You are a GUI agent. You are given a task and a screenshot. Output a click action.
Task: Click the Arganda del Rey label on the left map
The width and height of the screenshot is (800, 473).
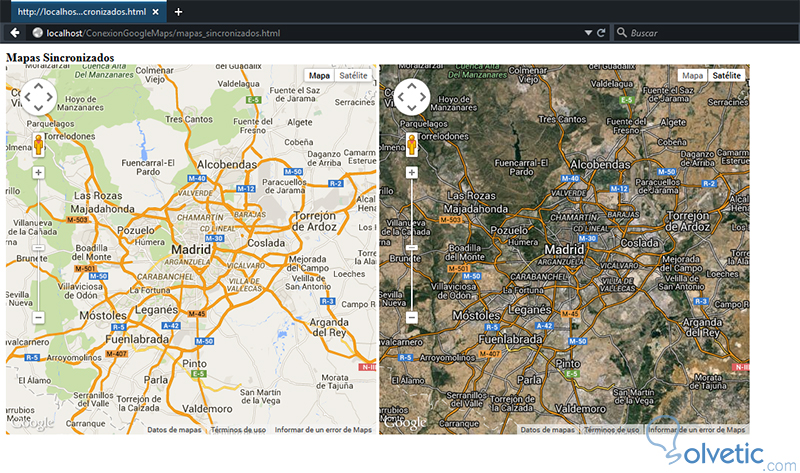[330, 327]
